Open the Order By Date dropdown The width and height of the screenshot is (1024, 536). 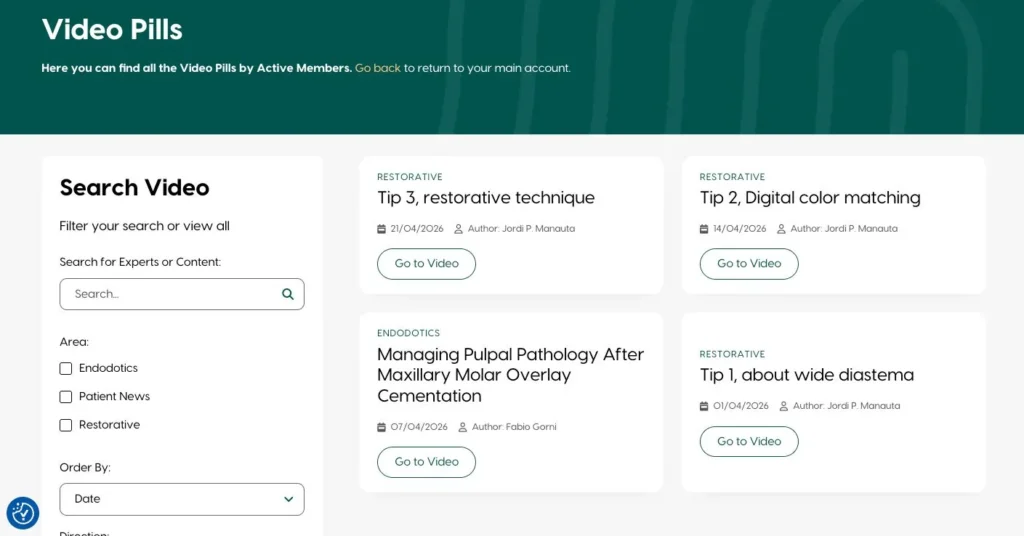click(x=181, y=499)
